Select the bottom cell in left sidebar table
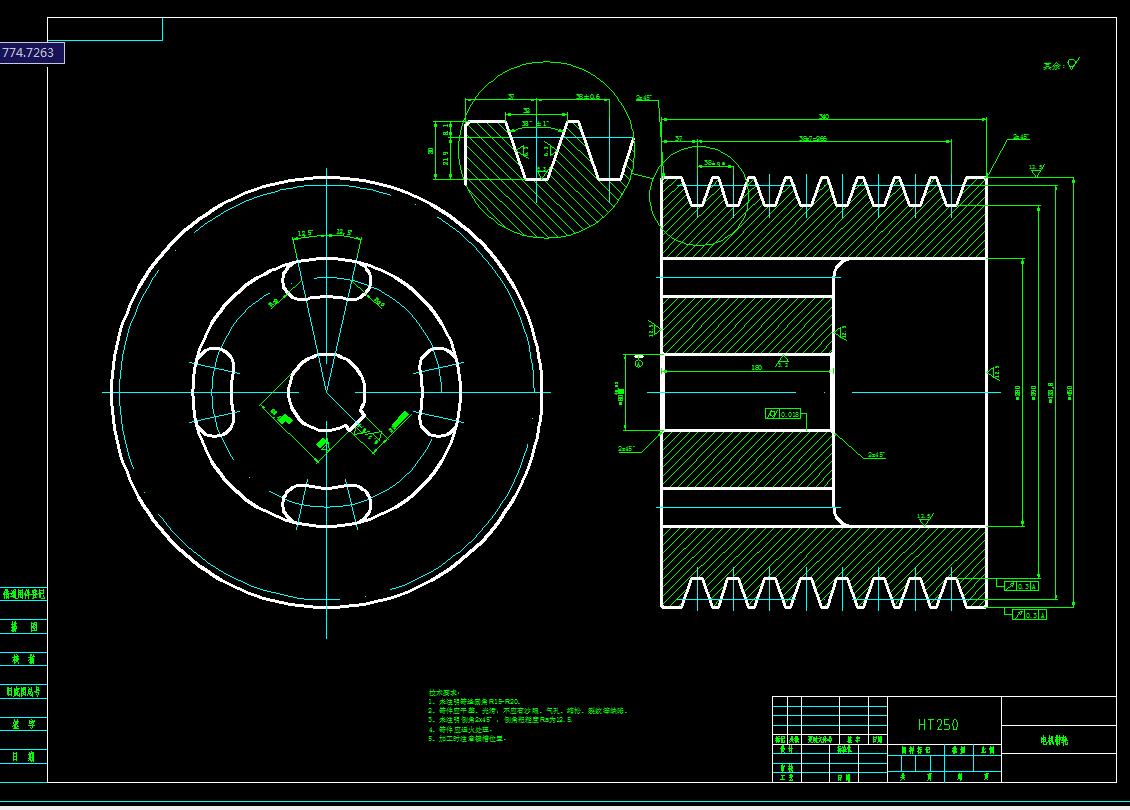Image resolution: width=1130 pixels, height=810 pixels. point(24,757)
